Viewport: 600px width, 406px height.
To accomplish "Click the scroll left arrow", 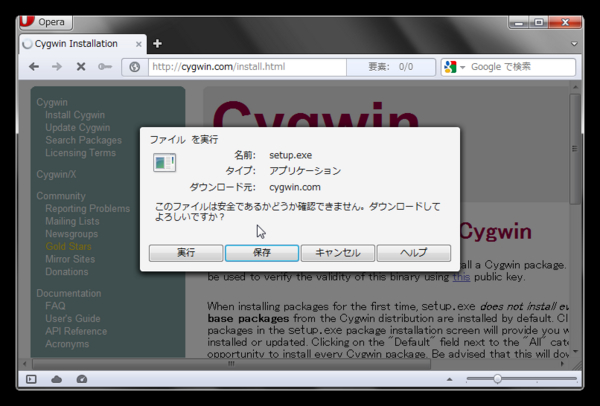I will (x=25, y=364).
